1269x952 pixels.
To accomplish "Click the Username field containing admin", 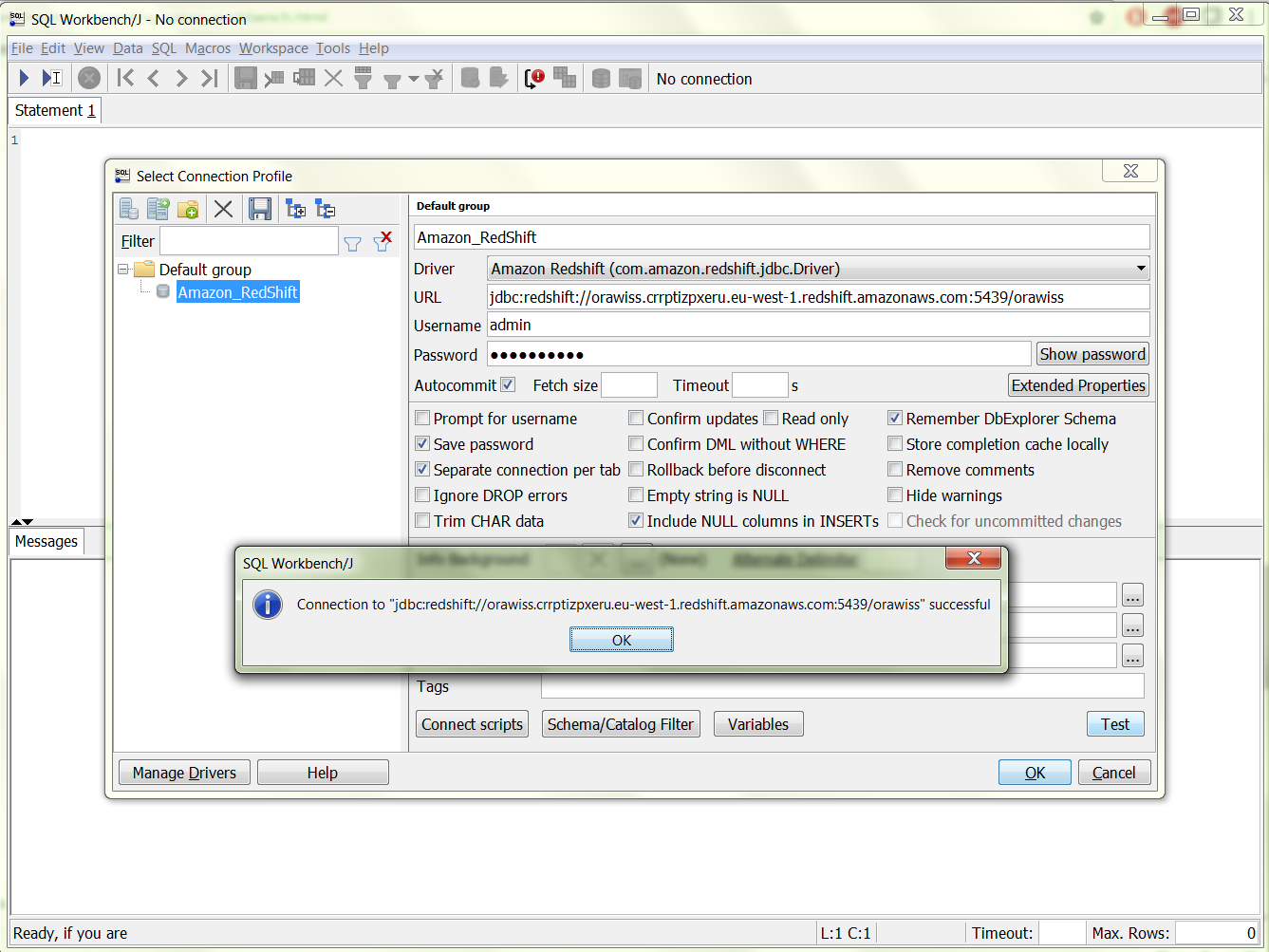I will coord(818,325).
